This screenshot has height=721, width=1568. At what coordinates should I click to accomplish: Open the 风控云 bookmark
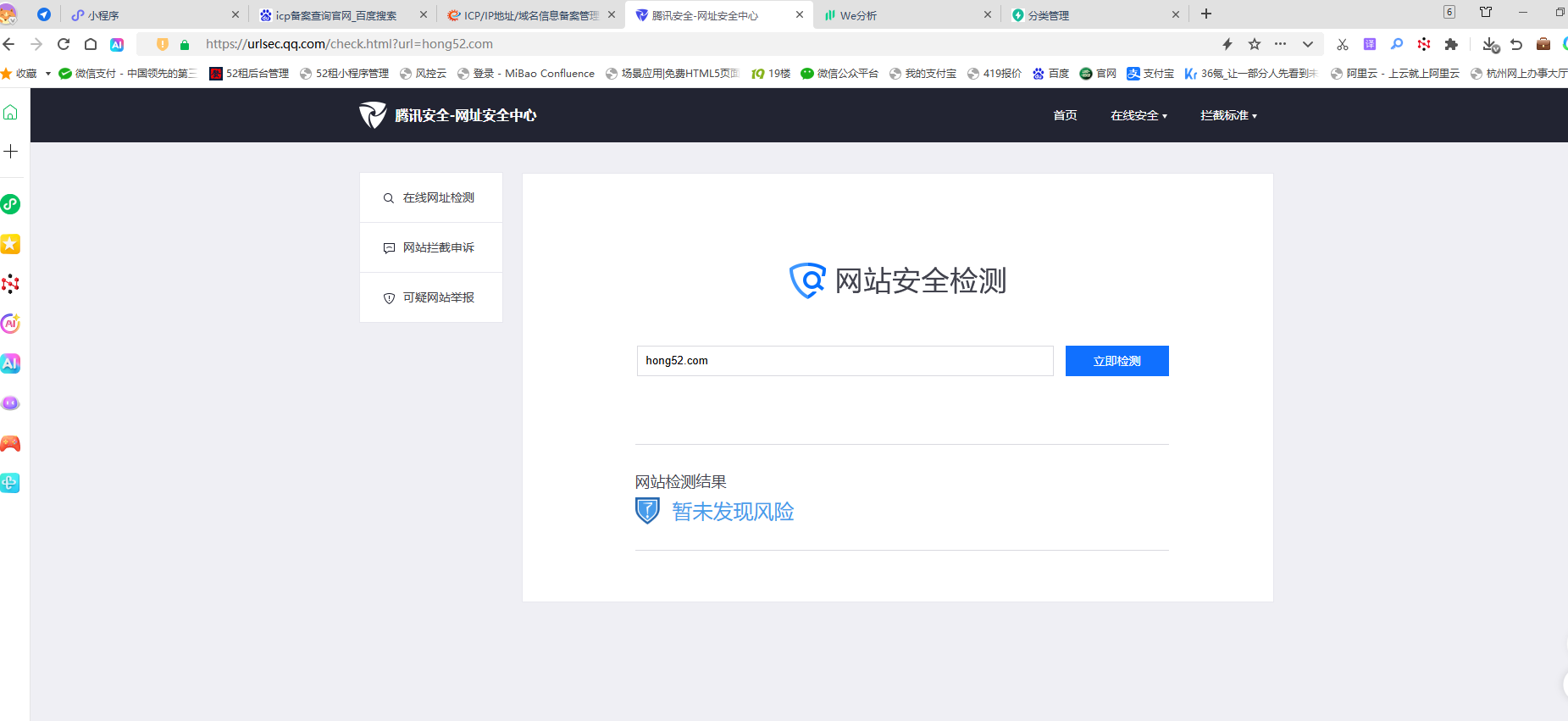tap(423, 74)
